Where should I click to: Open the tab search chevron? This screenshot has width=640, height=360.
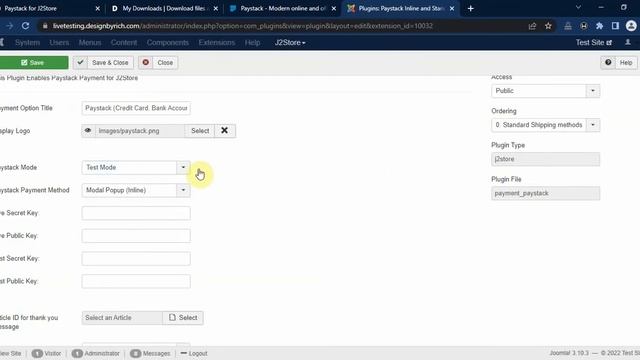pos(578,8)
